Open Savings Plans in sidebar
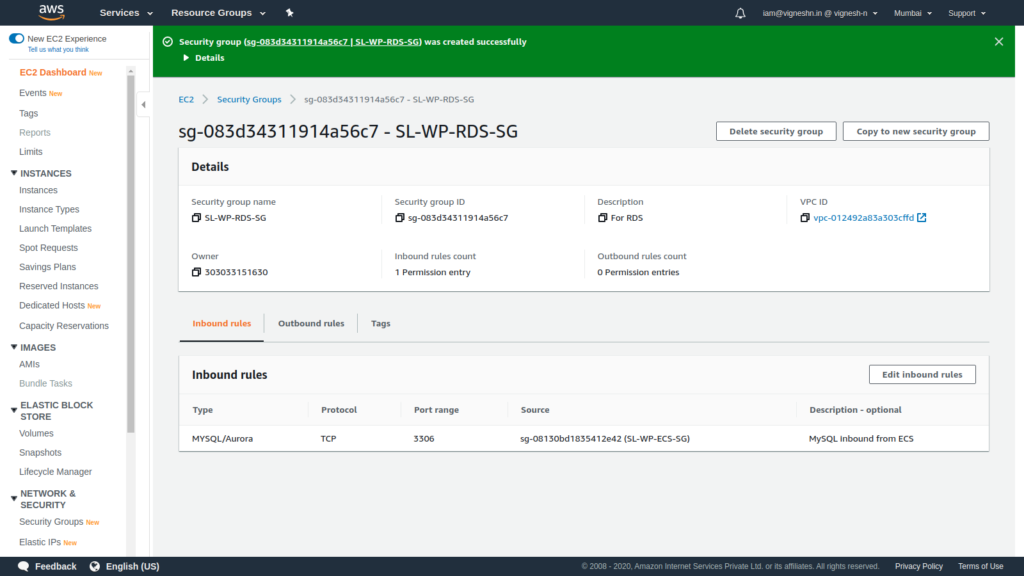Viewport: 1024px width, 576px height. [x=48, y=266]
